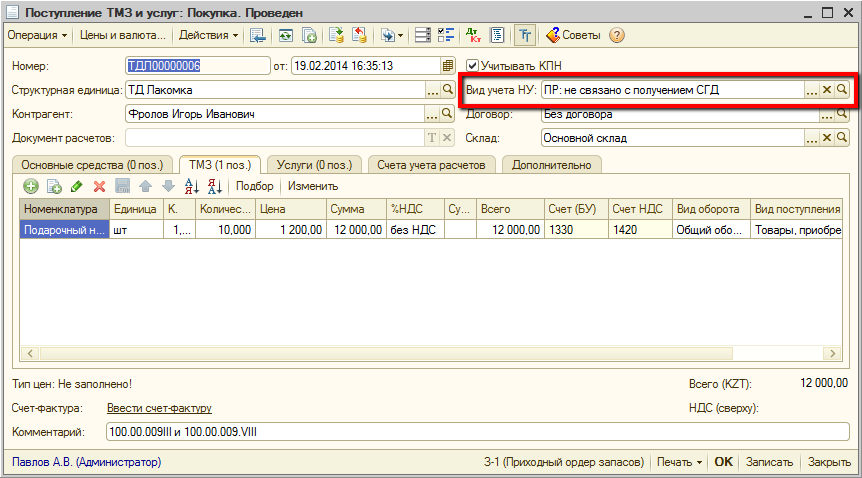Image resolution: width=862 pixels, height=478 pixels.
Task: Click magnifier icon beside Контрагент field
Action: click(448, 114)
